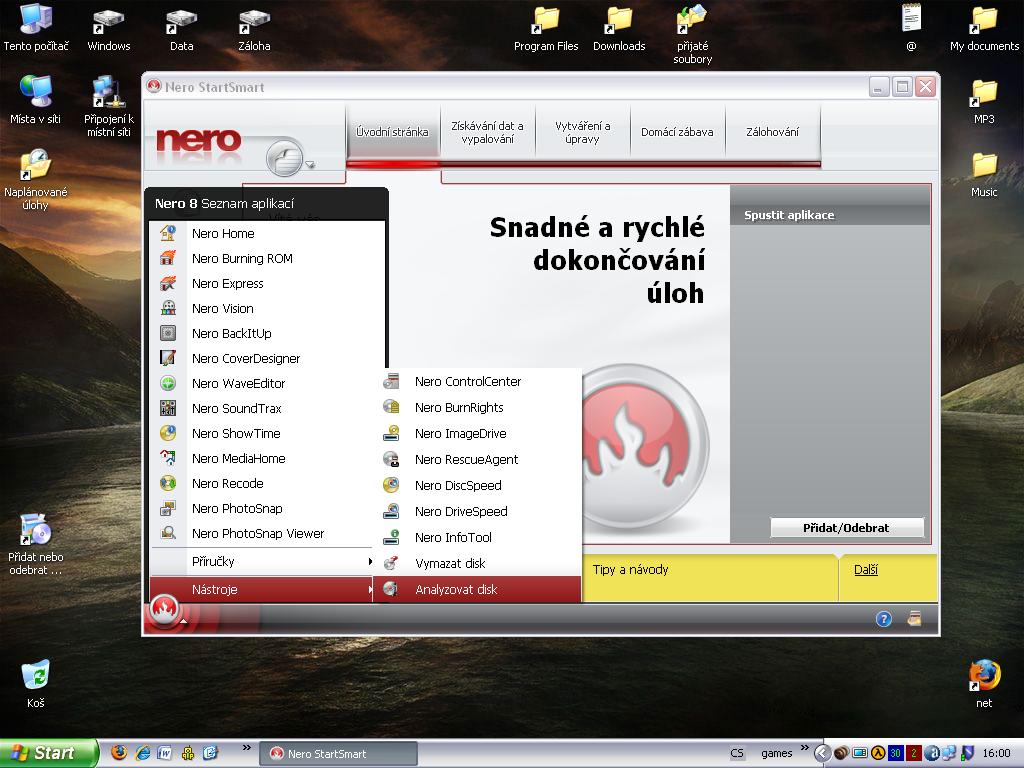Click the Nero Home icon
Image resolution: width=1024 pixels, height=768 pixels.
pyautogui.click(x=168, y=233)
